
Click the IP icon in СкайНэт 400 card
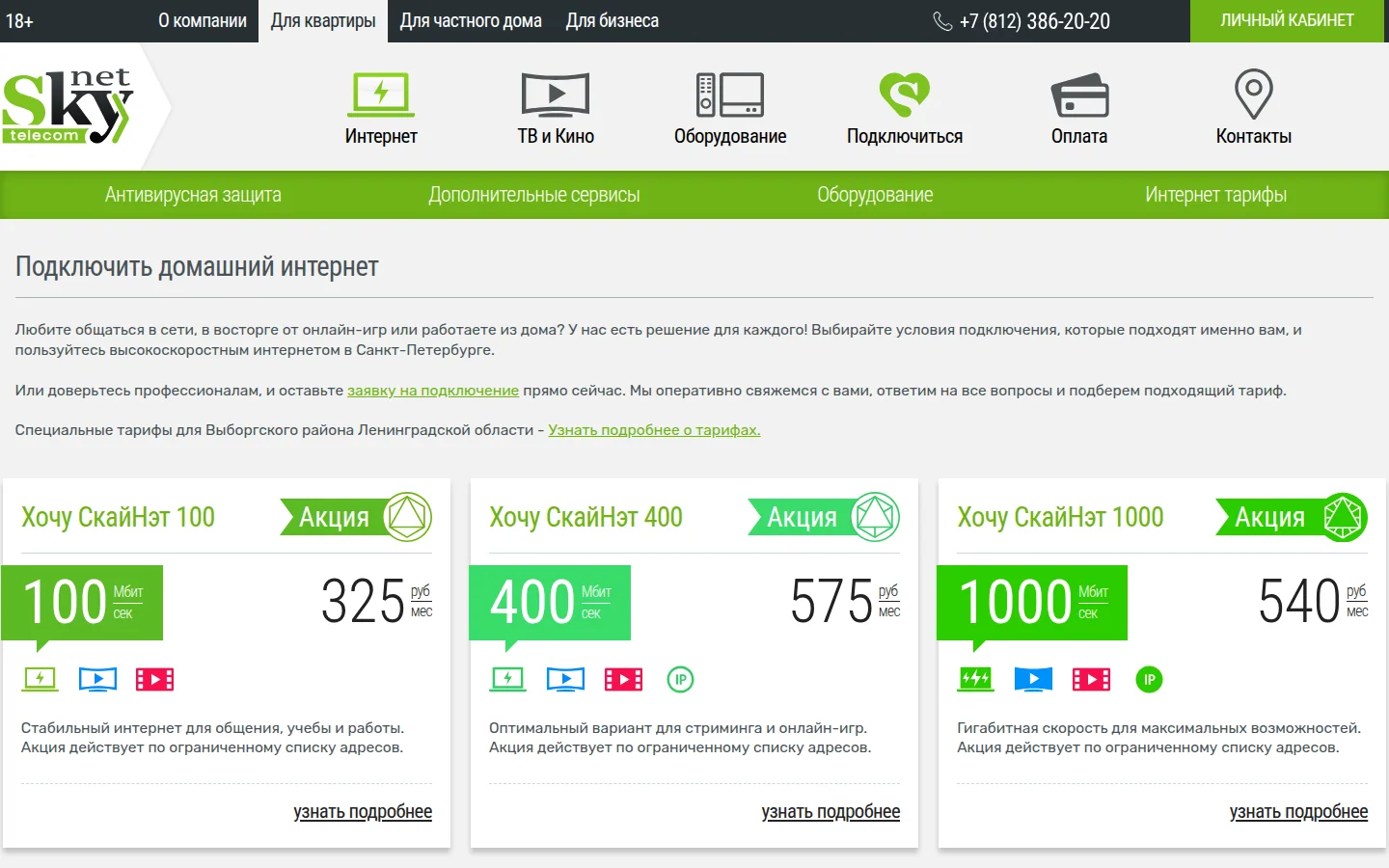tap(680, 679)
